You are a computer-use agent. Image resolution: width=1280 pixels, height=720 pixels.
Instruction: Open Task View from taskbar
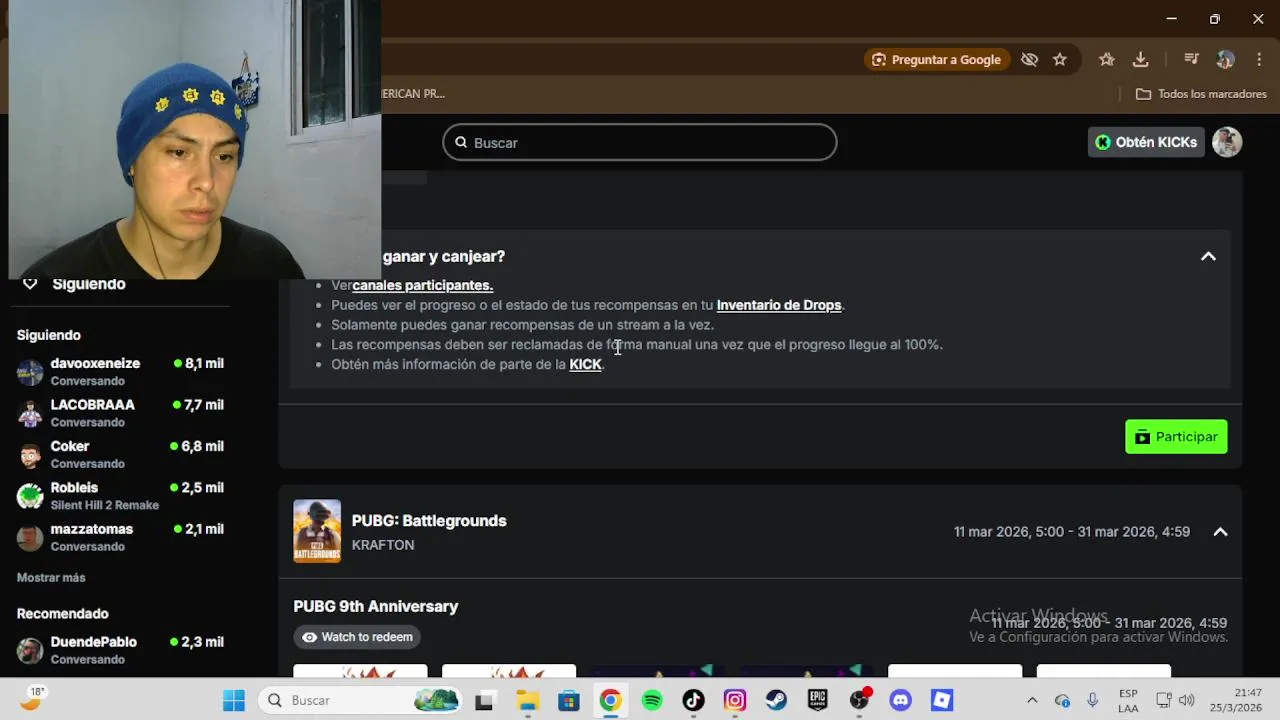[484, 700]
